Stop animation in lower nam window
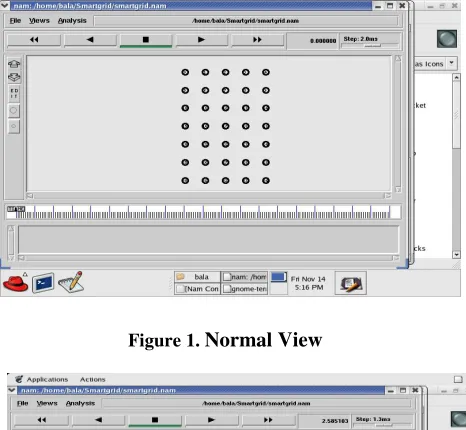The image size is (466, 430). pos(155,420)
